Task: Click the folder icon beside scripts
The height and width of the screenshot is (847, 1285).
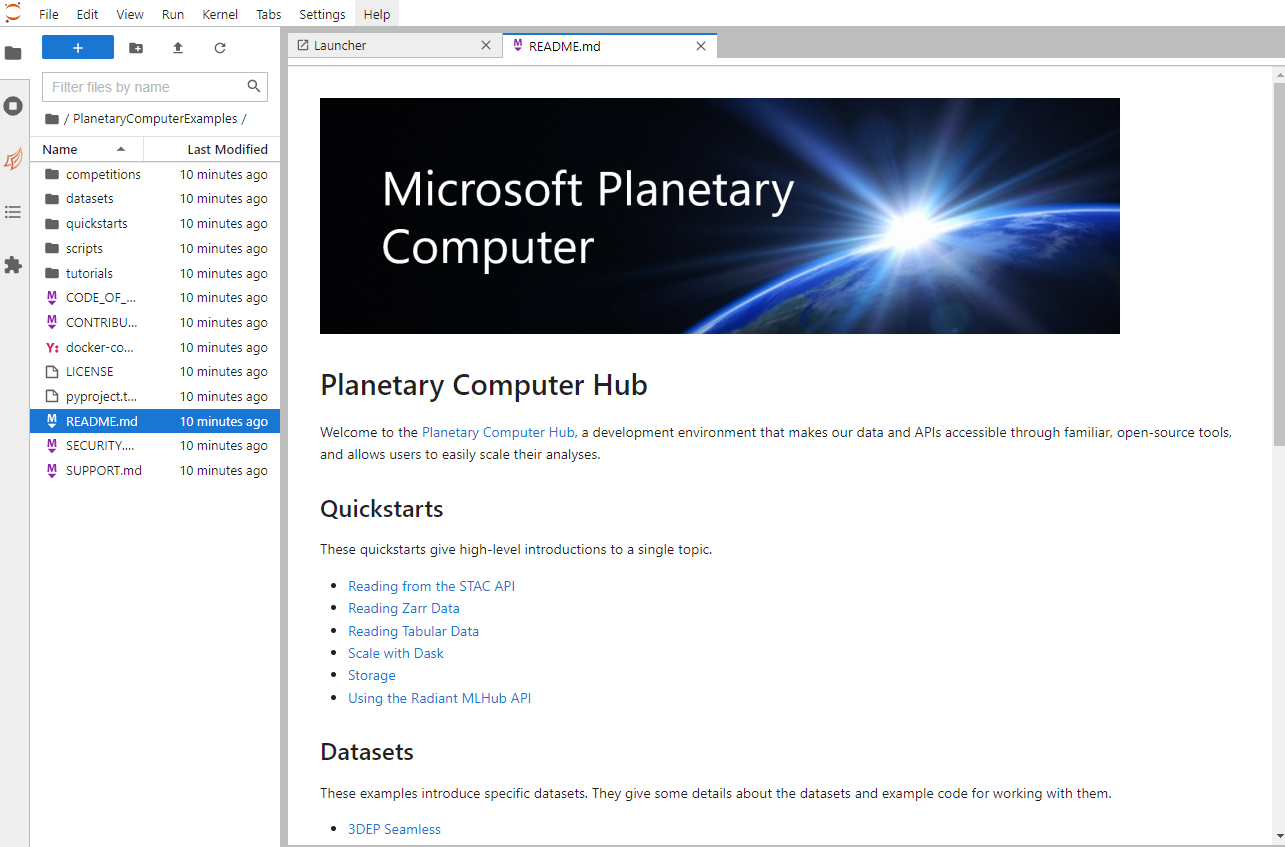Action: tap(52, 248)
